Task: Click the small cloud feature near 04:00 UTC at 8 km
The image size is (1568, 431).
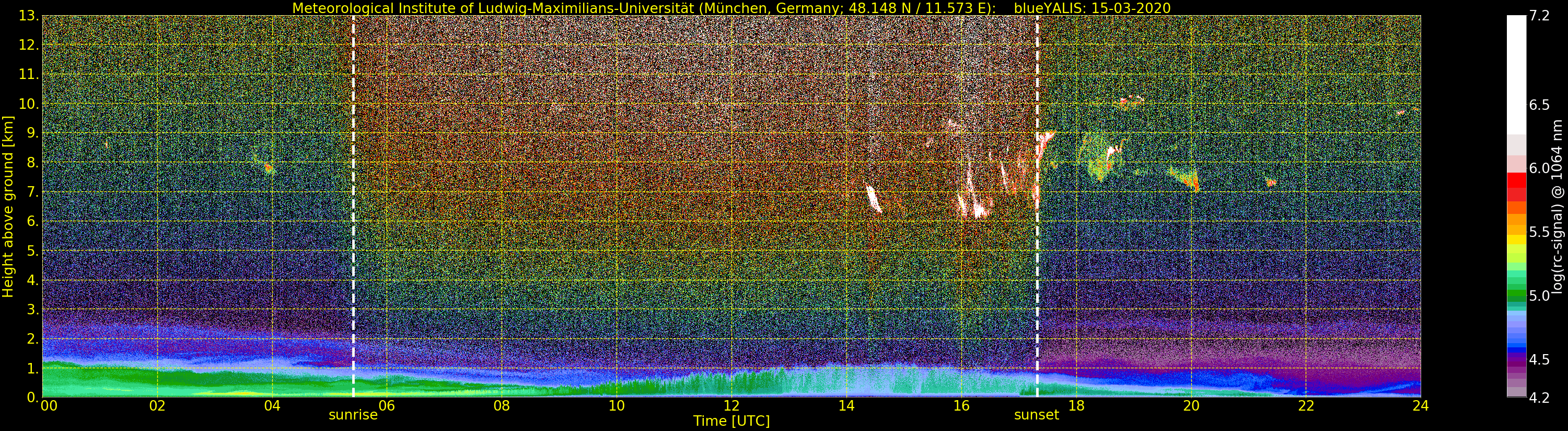Action: click(269, 167)
